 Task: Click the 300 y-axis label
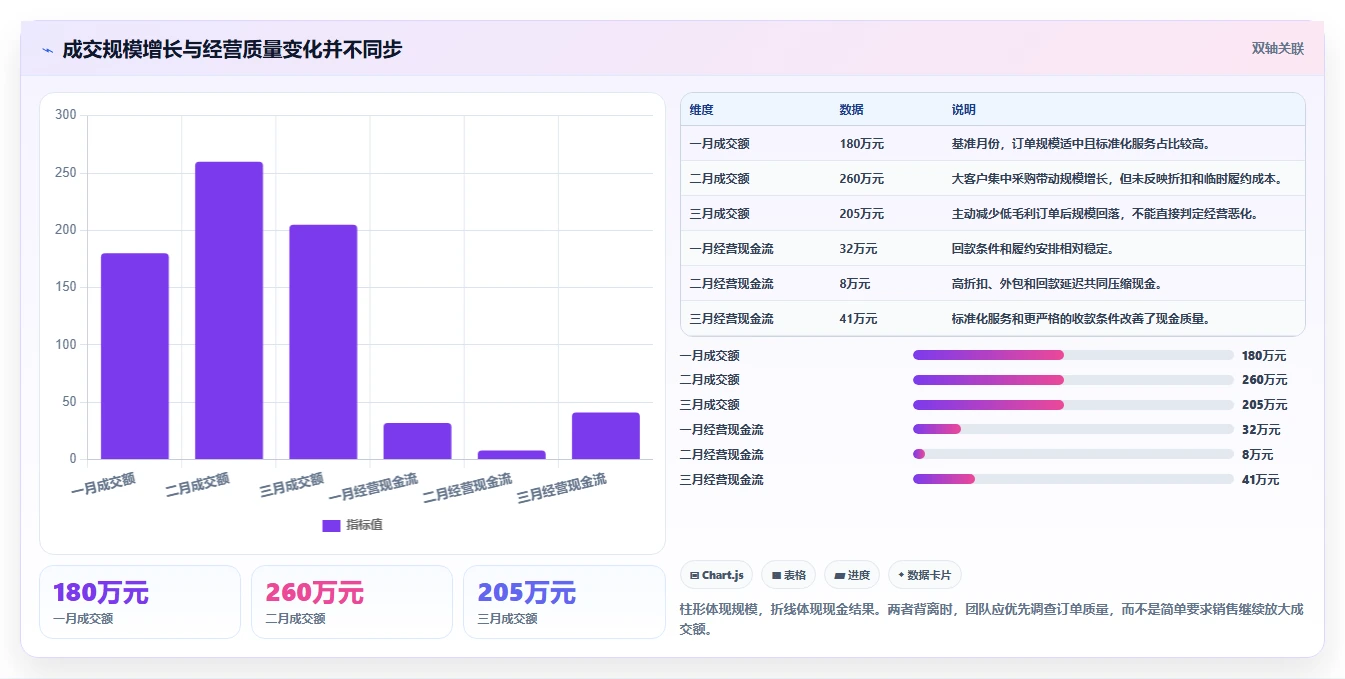pos(66,115)
